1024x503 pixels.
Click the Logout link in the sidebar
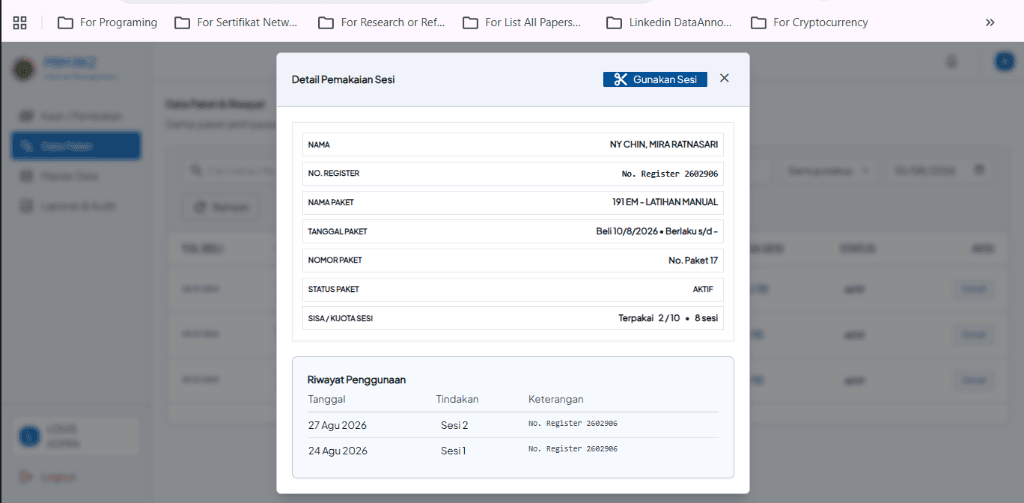(x=48, y=477)
